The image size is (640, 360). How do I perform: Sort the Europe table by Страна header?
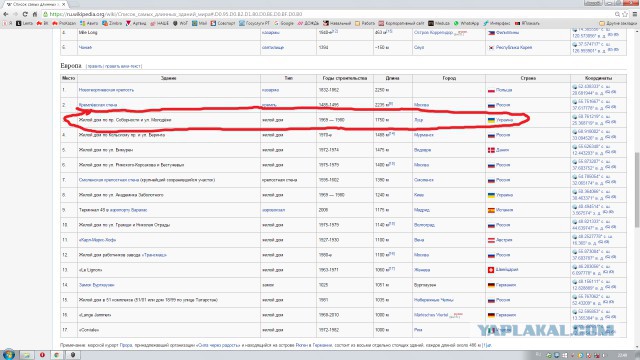(x=528, y=78)
